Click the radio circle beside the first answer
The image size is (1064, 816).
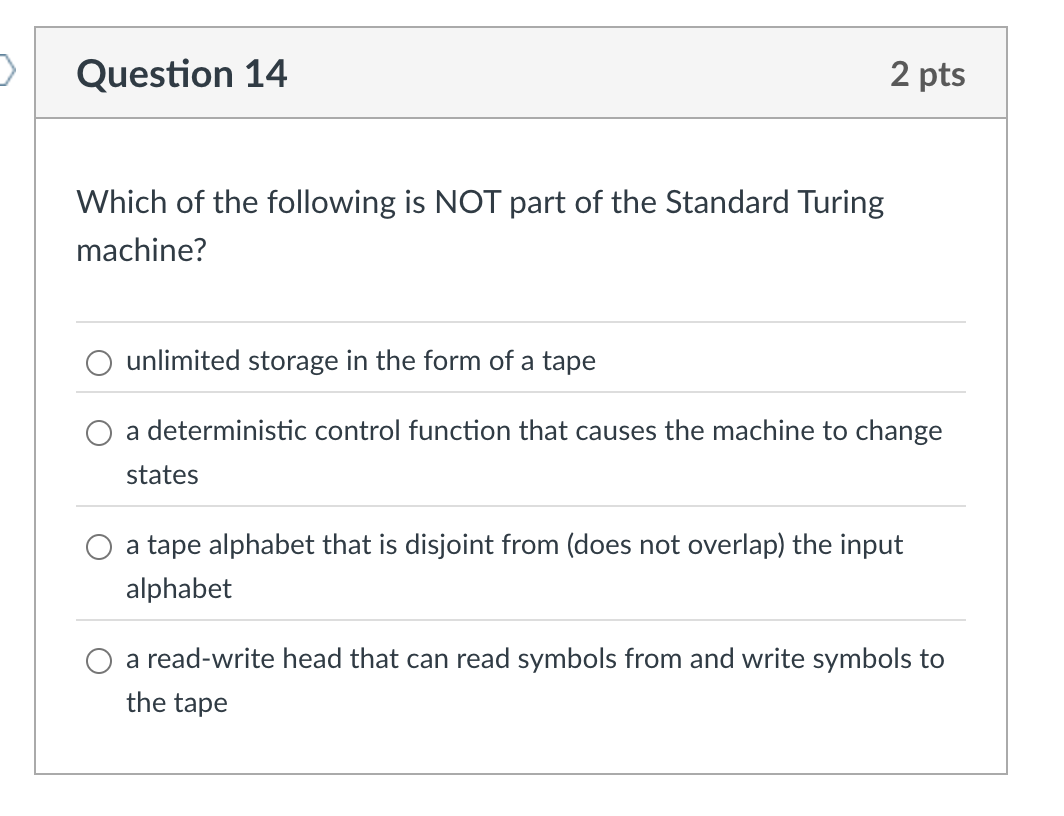(x=98, y=362)
